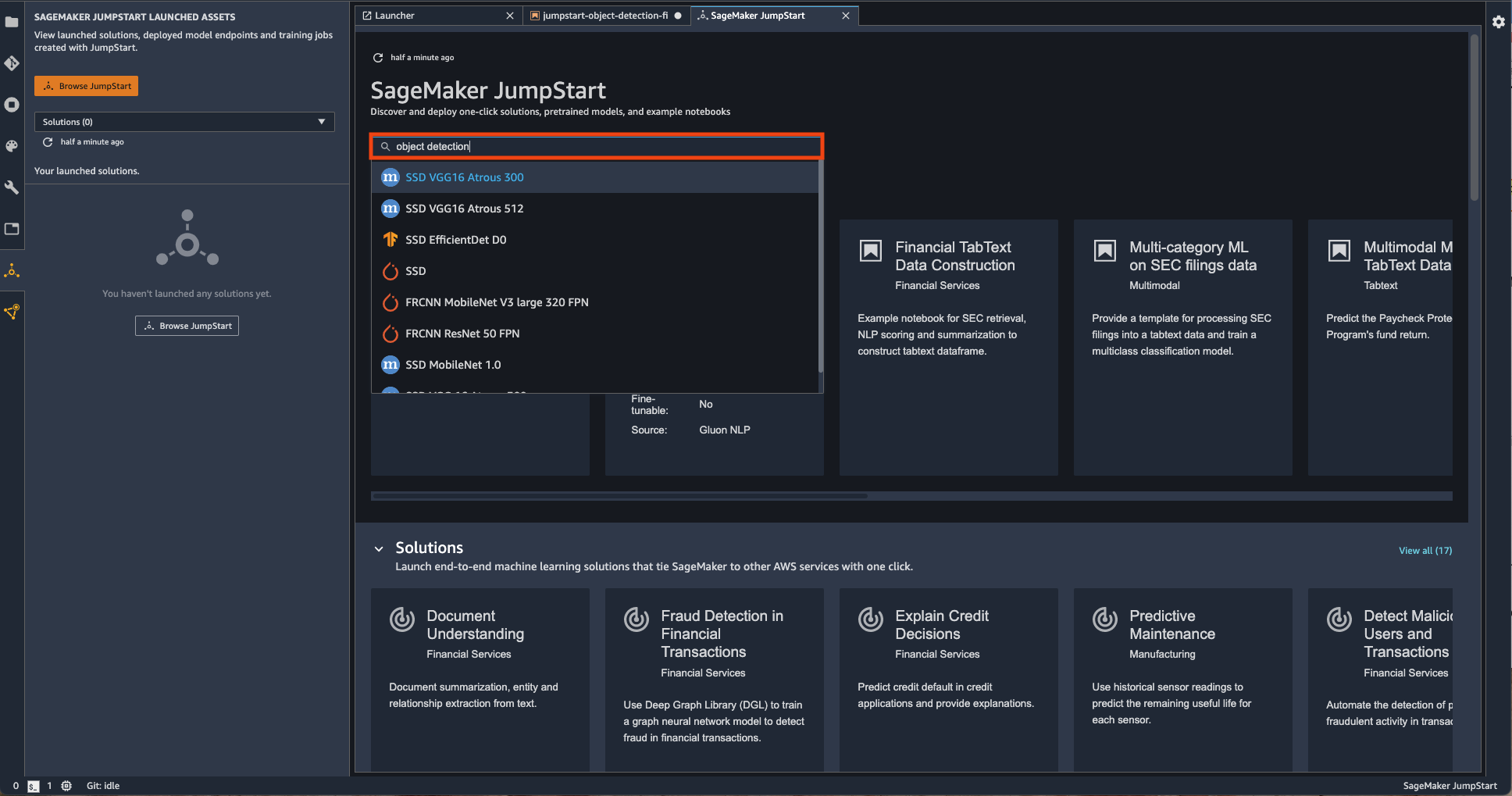Open the Predictive Maintenance card
The height and width of the screenshot is (796, 1512).
point(1183,680)
